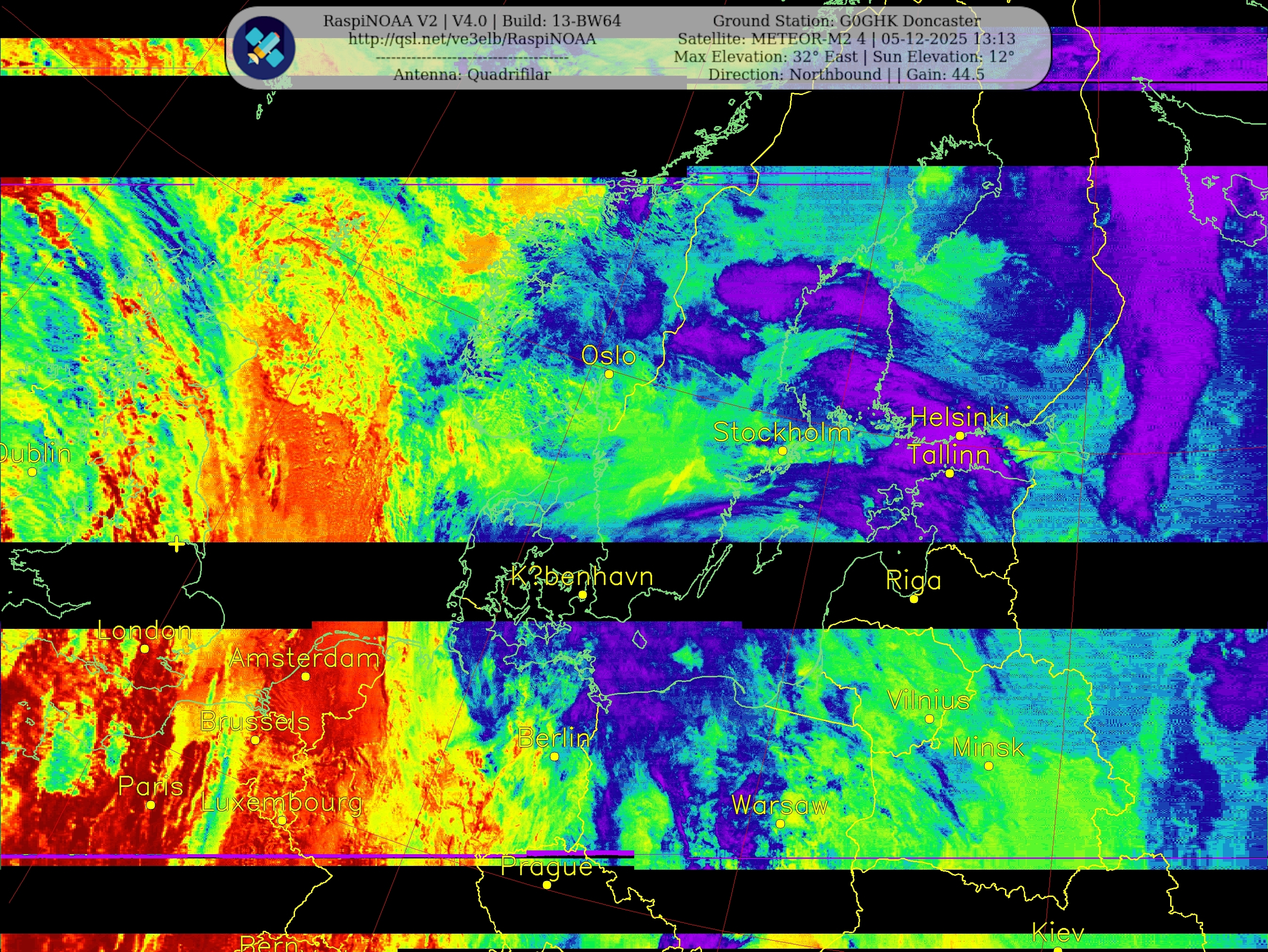Click the Satellite METEOR-M2 4 header line
Screen dimensions: 1268x952
click(846, 39)
